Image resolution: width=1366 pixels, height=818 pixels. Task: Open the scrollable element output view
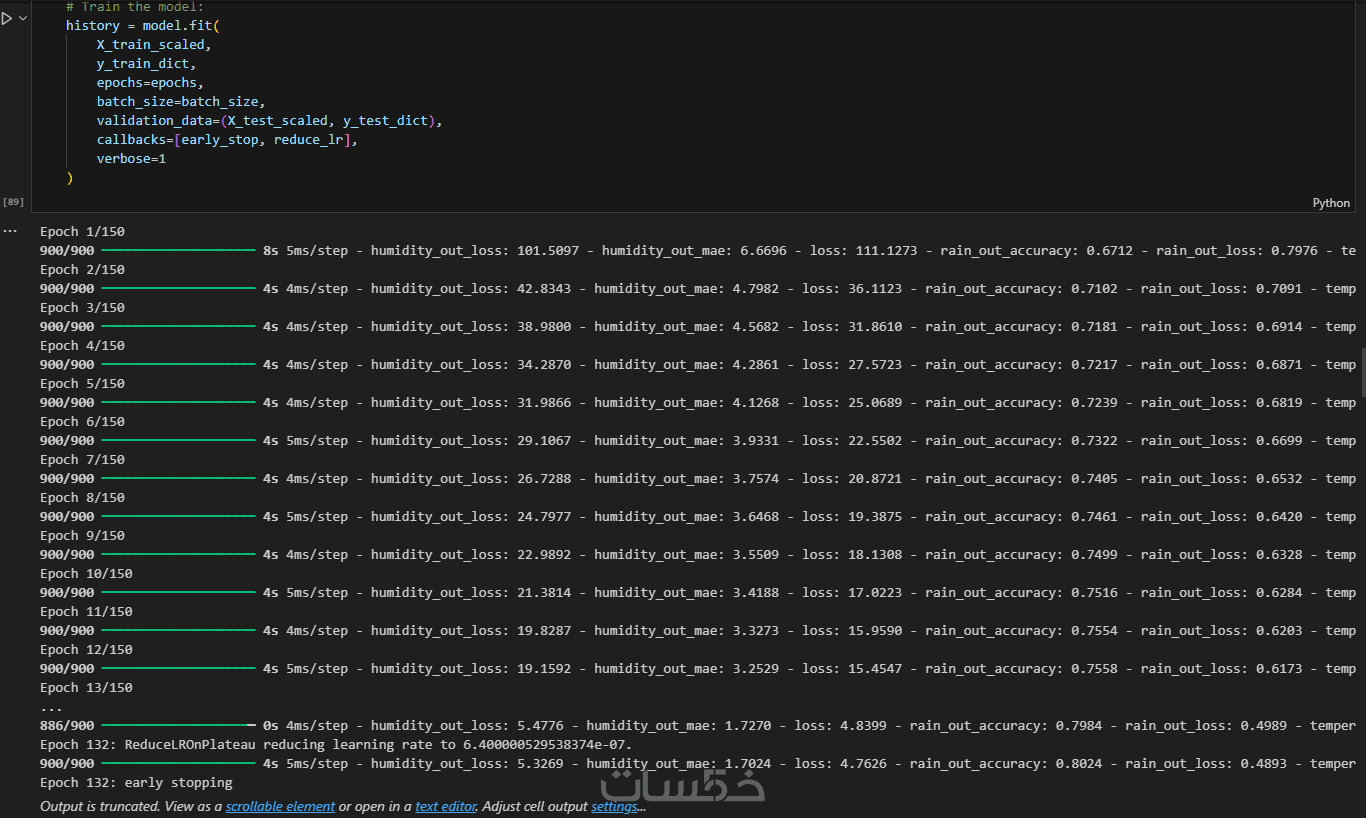[280, 806]
